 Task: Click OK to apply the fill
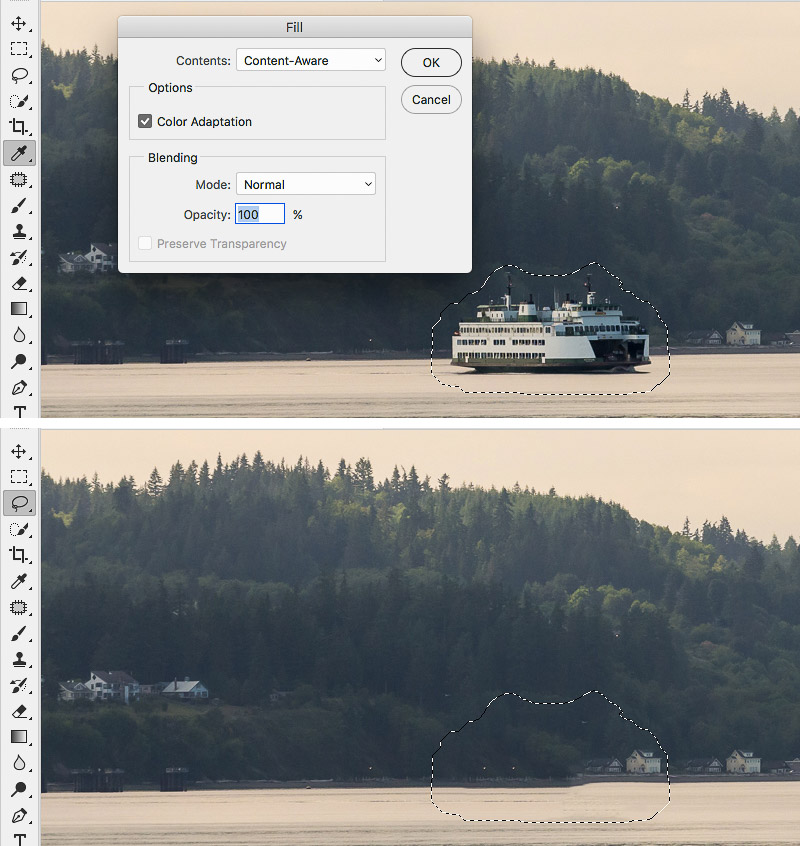point(431,63)
